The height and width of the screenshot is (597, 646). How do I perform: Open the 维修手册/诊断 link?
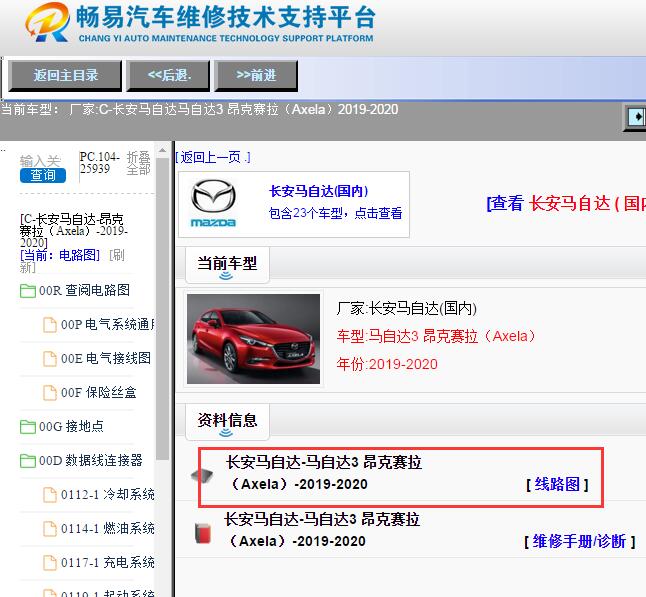coord(579,541)
